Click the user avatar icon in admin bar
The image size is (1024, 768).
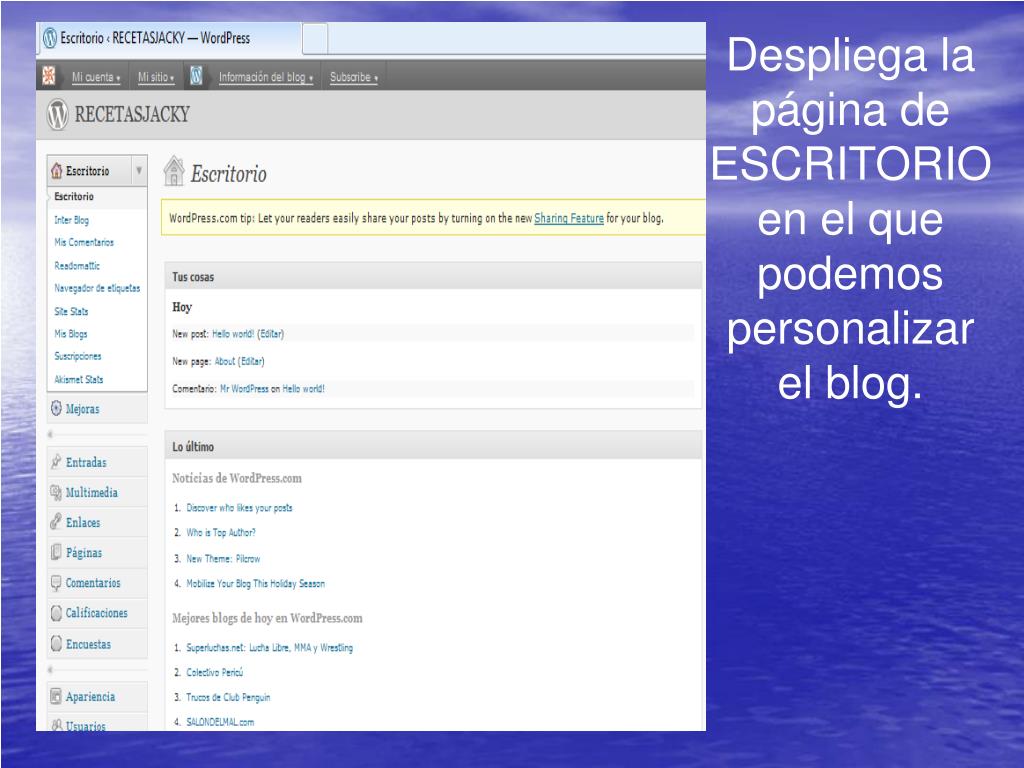click(48, 76)
